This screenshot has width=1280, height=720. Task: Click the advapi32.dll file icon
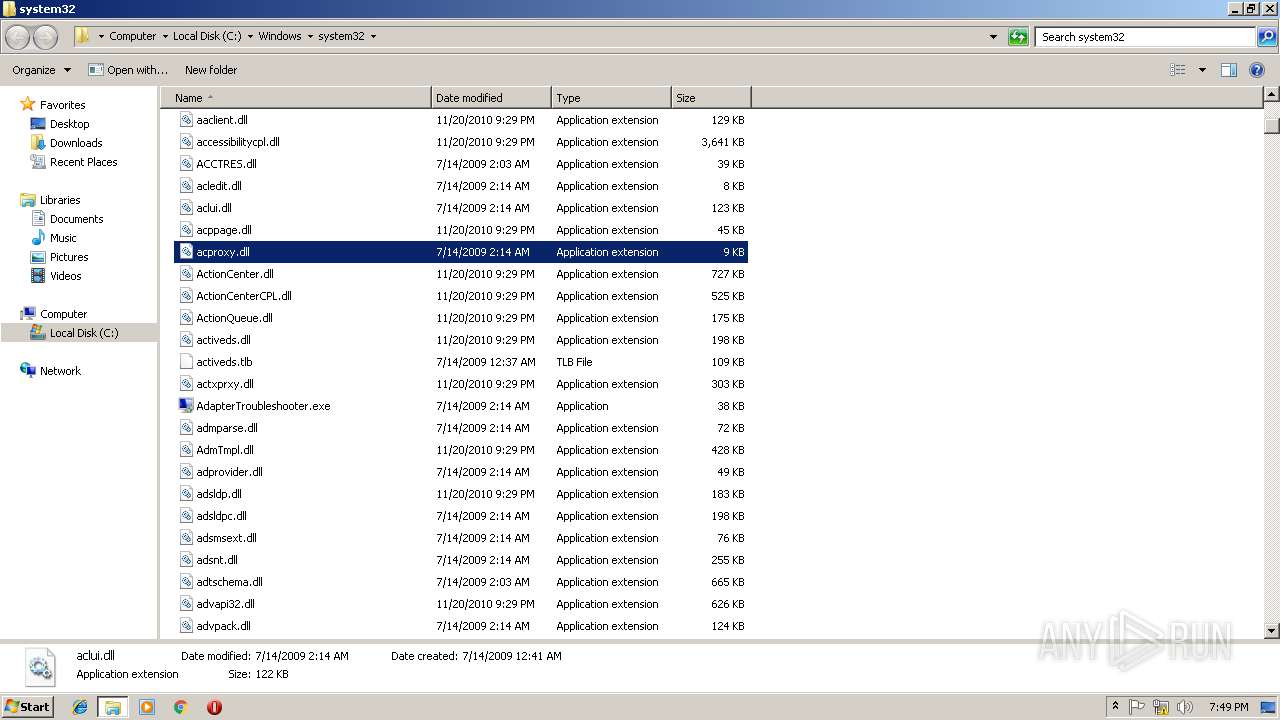(x=186, y=604)
